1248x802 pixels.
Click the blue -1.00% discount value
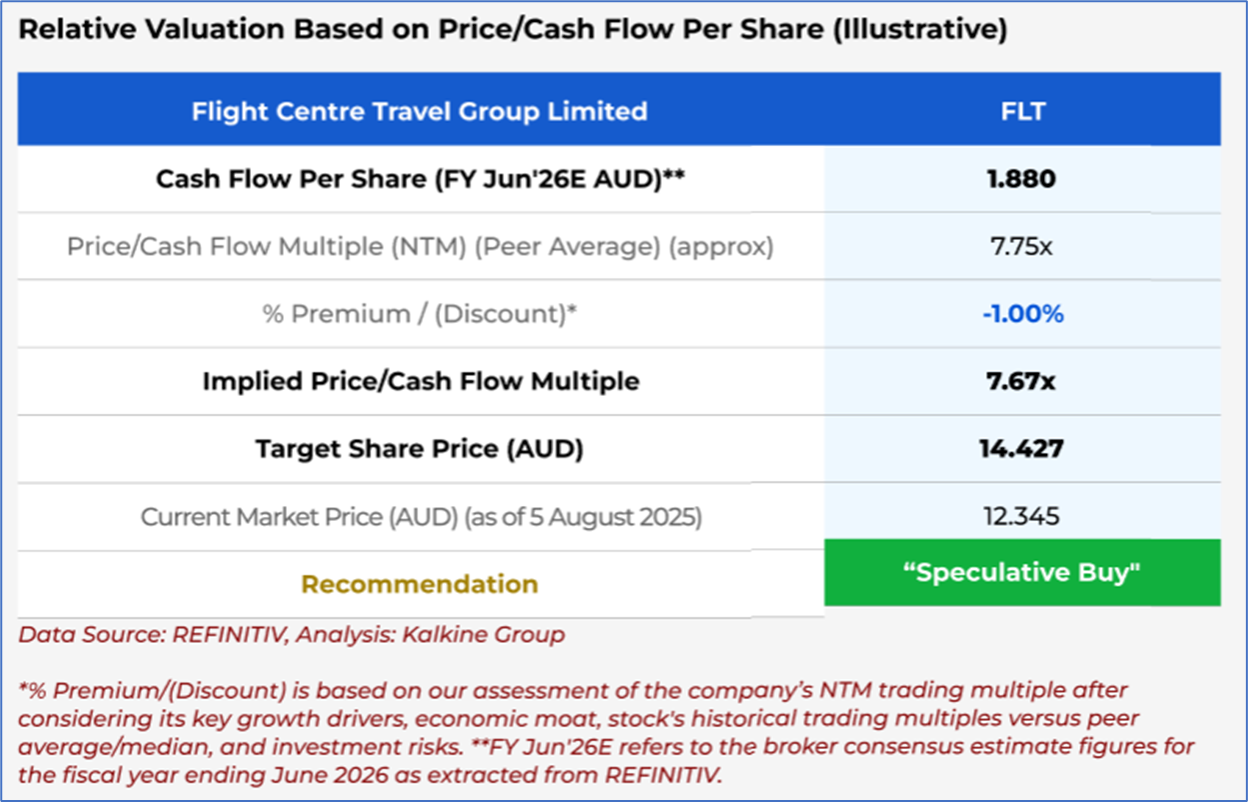pos(1022,314)
